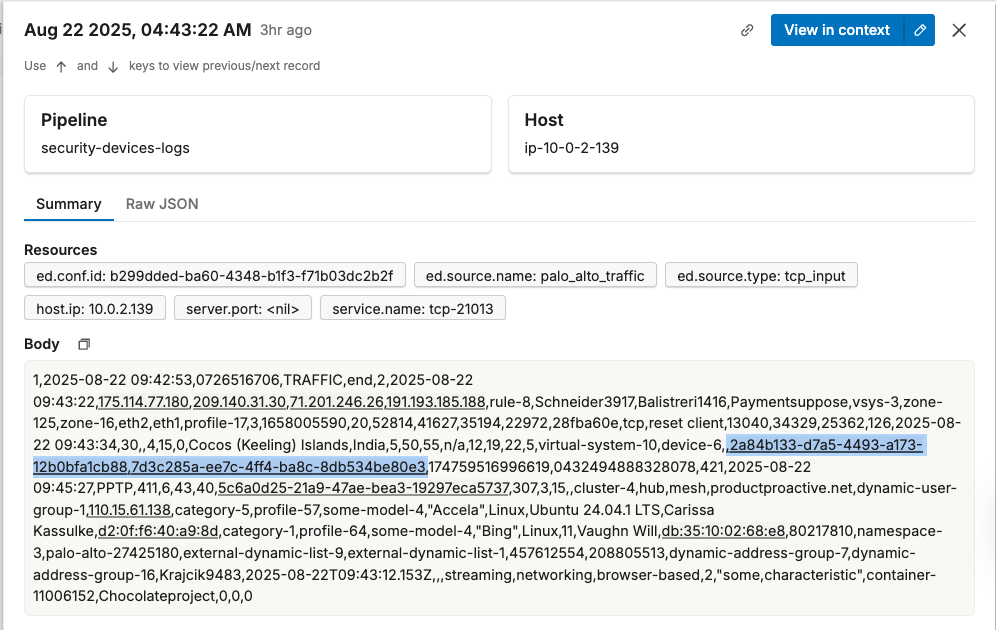Click the underlined IP 175.114.77.180
Image resolution: width=996 pixels, height=630 pixels.
point(143,402)
